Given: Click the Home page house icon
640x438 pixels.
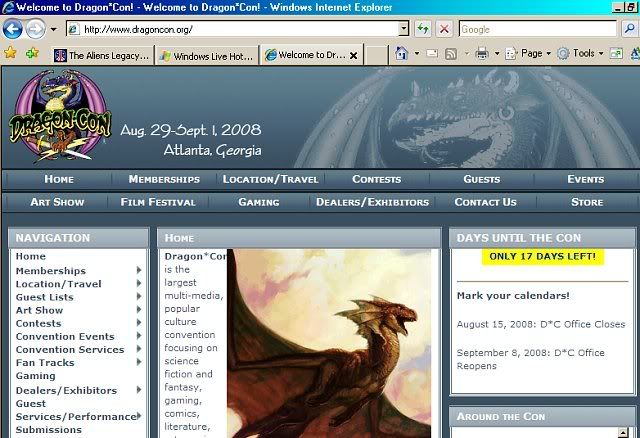Looking at the screenshot, I should click(402, 53).
